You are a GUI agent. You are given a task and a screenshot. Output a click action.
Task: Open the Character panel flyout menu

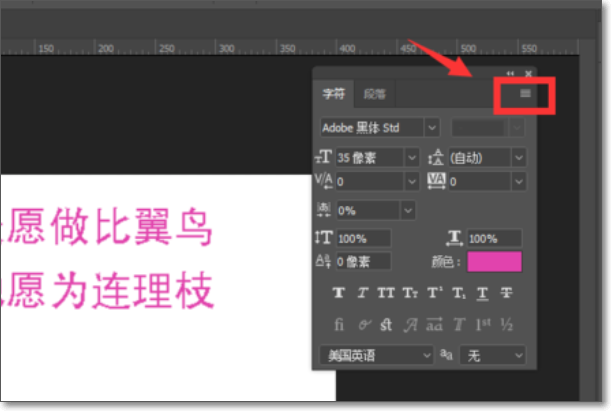tap(525, 93)
